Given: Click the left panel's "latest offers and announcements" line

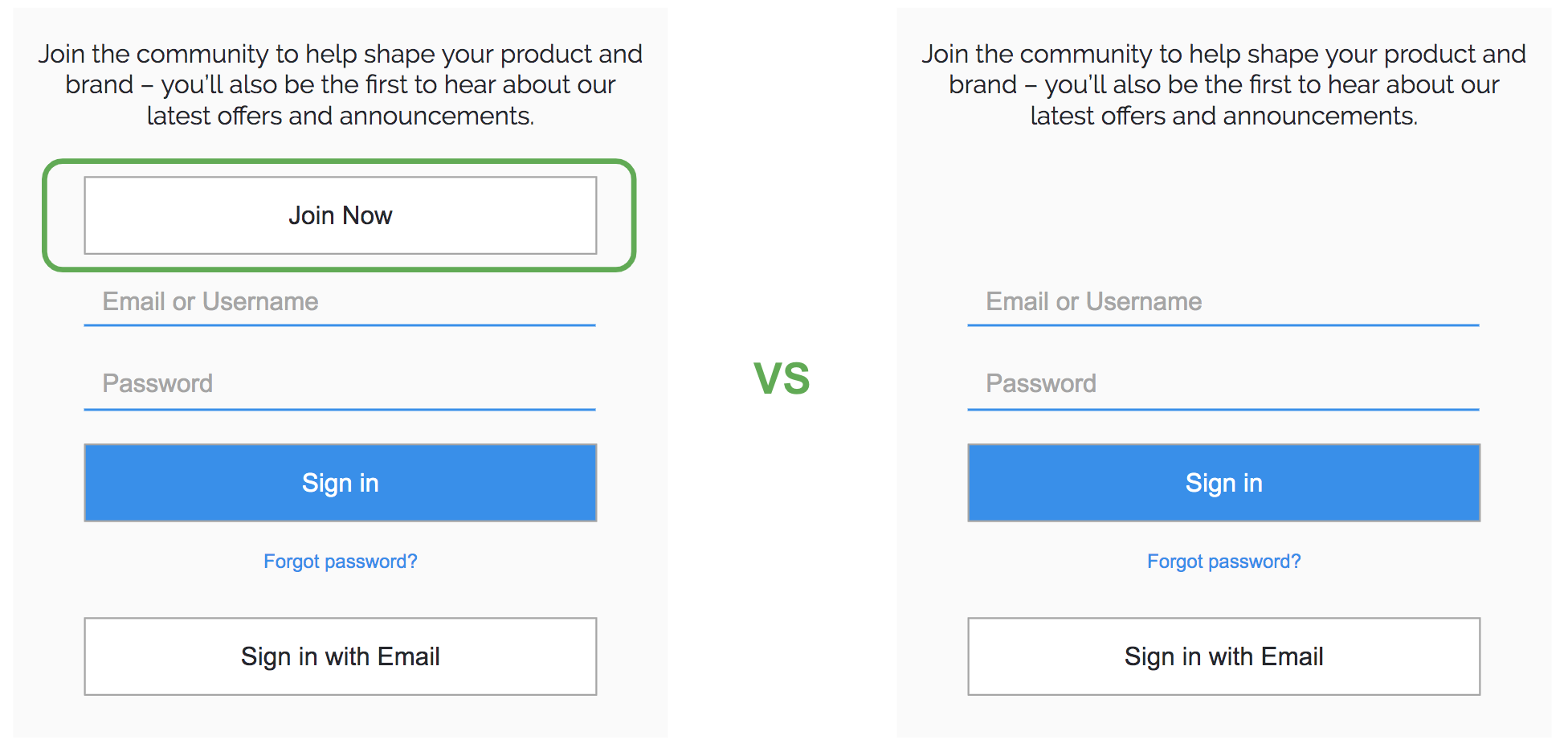Looking at the screenshot, I should (340, 116).
